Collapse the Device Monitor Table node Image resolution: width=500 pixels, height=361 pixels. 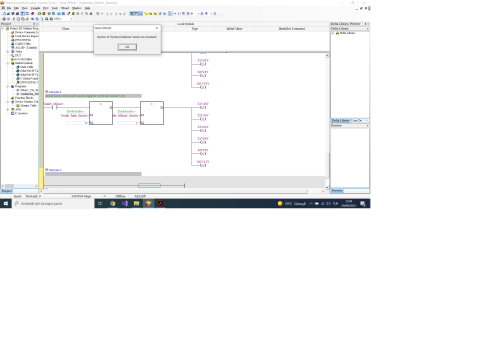(x=8, y=102)
